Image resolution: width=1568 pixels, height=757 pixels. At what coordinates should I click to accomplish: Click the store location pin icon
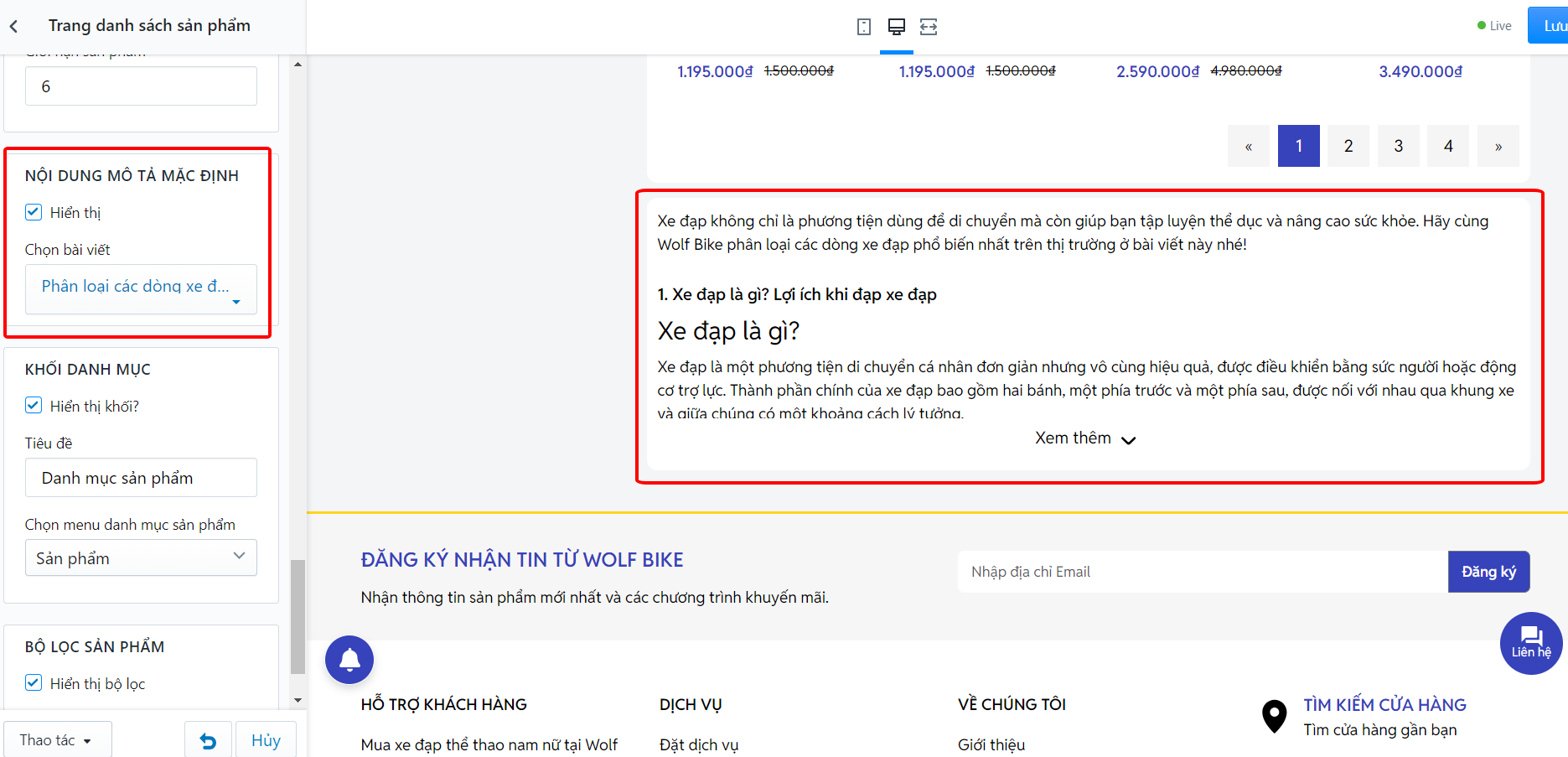(x=1274, y=717)
